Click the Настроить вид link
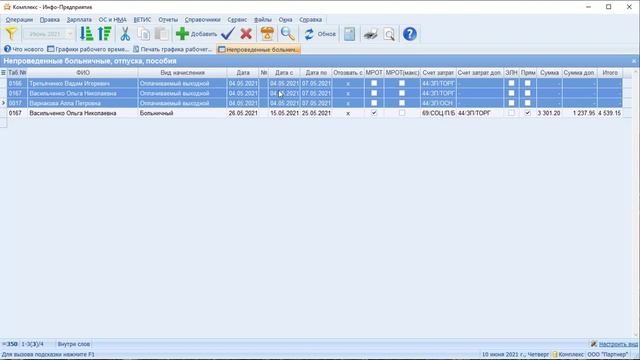Screen dimensions: 640x360 tap(618, 344)
